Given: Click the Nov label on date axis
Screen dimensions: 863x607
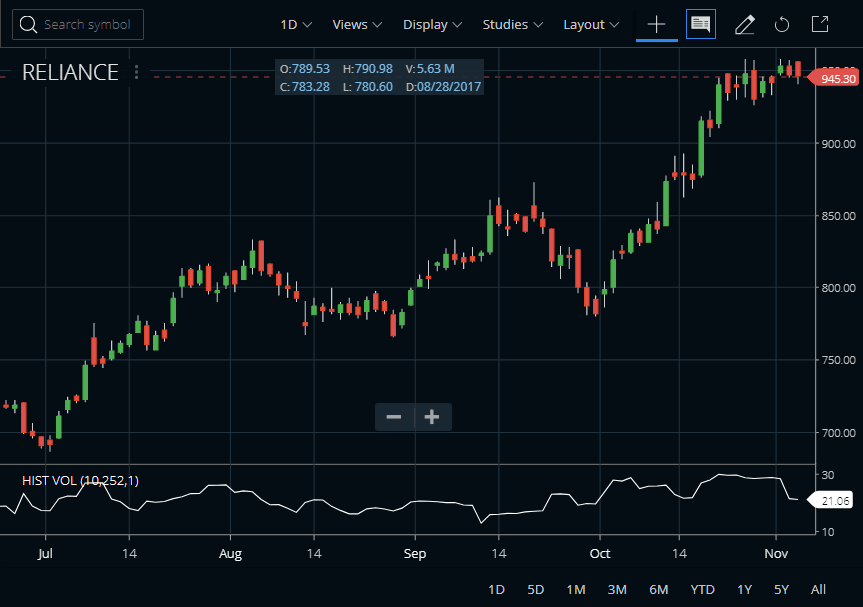Looking at the screenshot, I should [776, 554].
